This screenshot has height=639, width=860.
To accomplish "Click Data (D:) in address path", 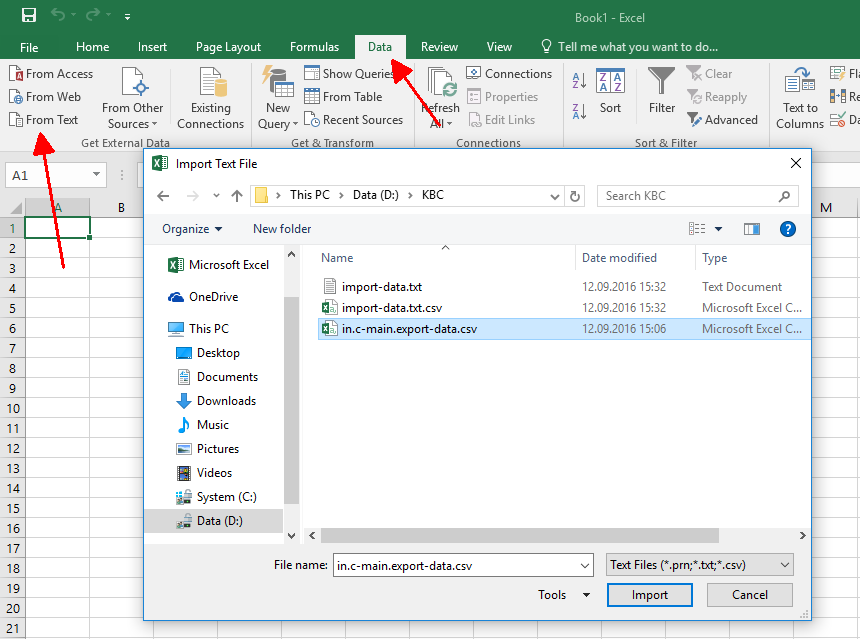I will [x=376, y=195].
